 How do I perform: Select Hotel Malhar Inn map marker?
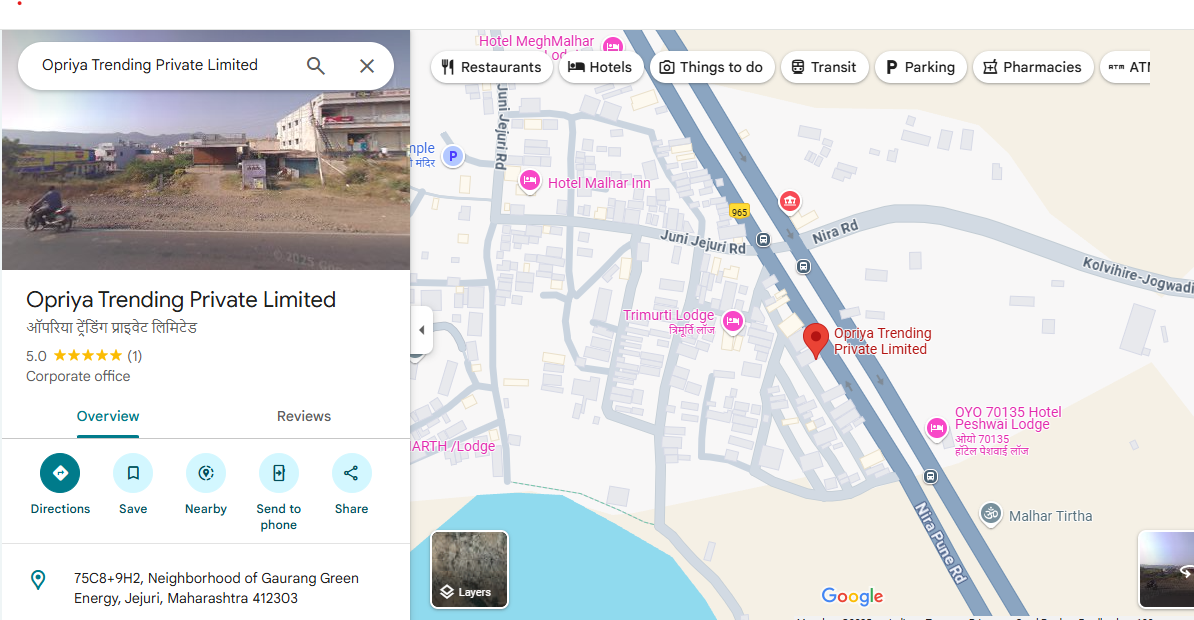pyautogui.click(x=530, y=182)
